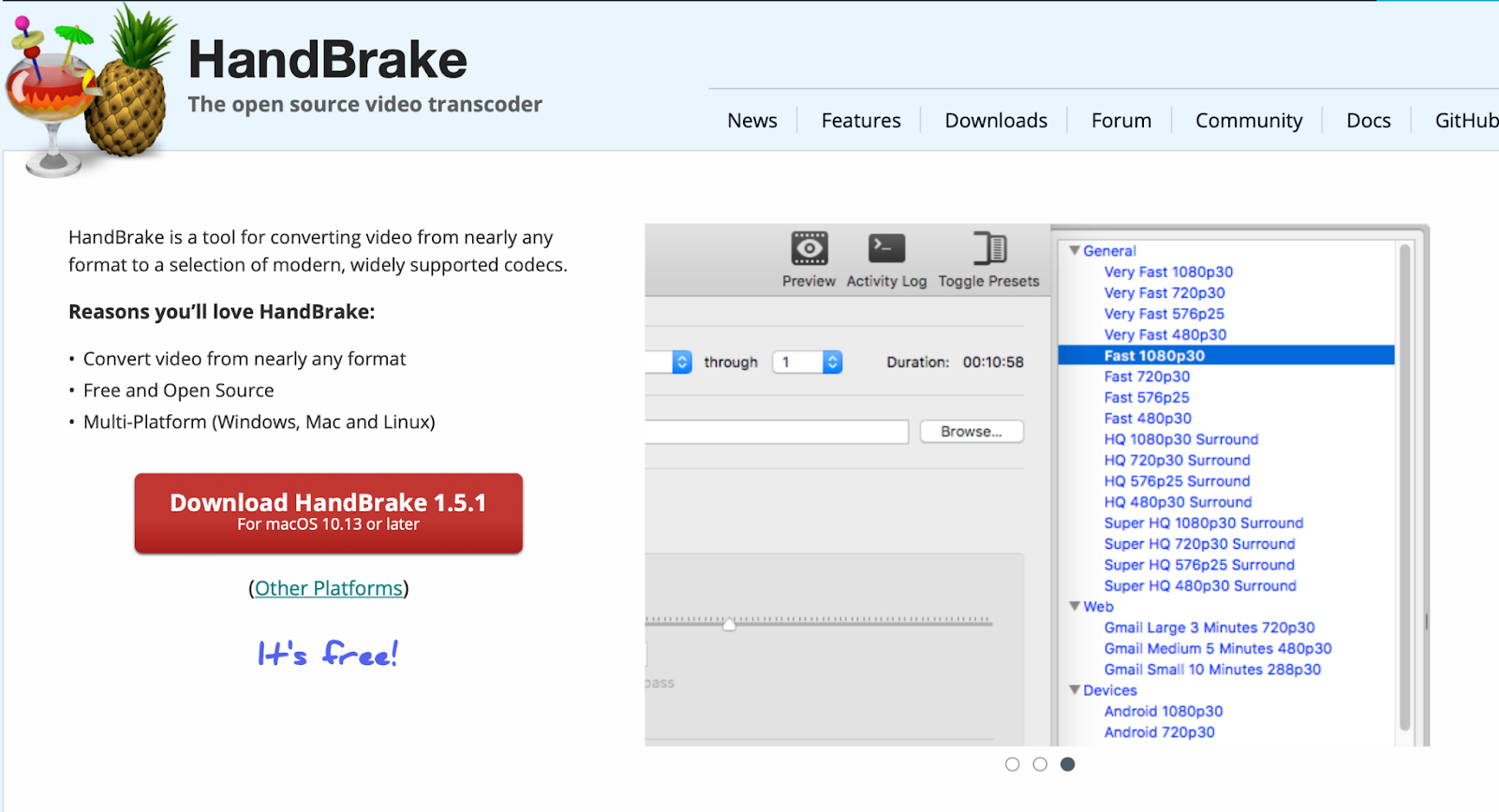Select the Android 1080p30 preset
The image size is (1499, 812).
(x=1164, y=711)
